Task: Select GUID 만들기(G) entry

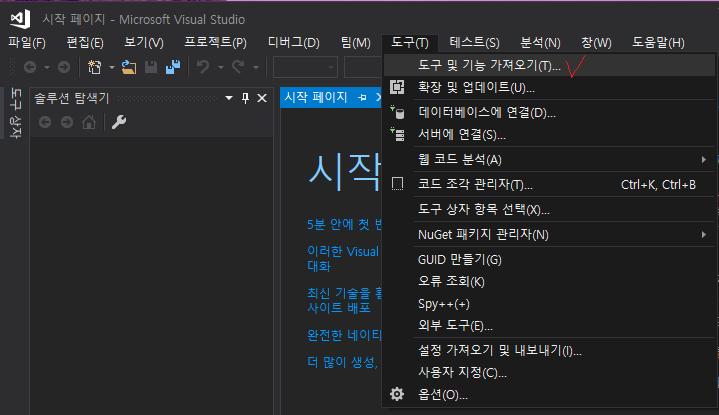Action: (x=549, y=260)
